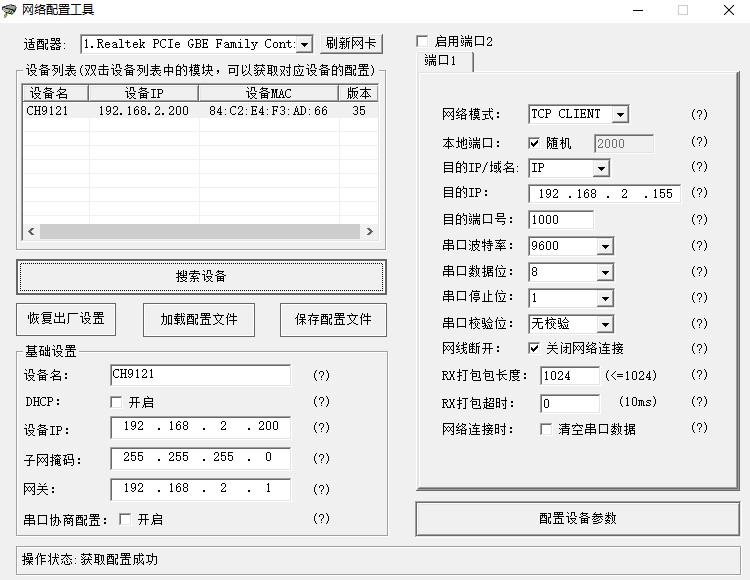The image size is (750, 580).
Task: Click help (?) next to 串口协商配置
Action: pos(321,518)
